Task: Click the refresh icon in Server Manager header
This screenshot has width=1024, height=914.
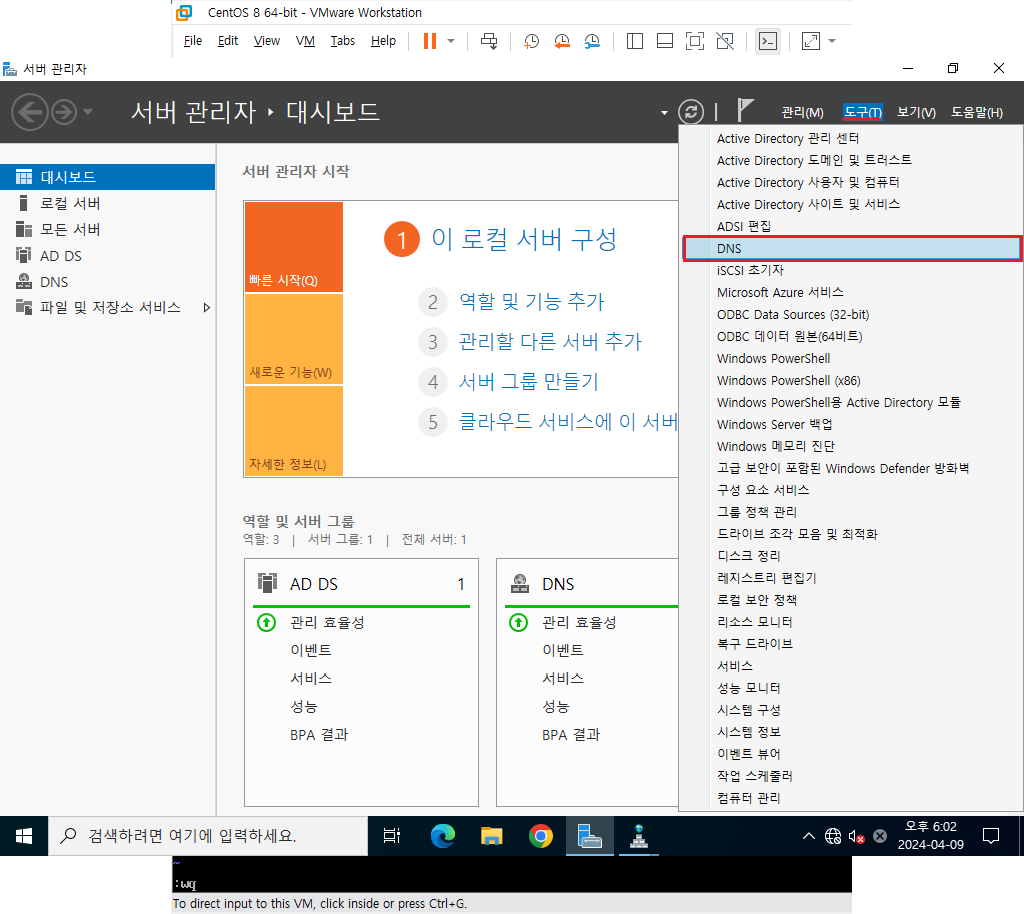Action: click(691, 112)
